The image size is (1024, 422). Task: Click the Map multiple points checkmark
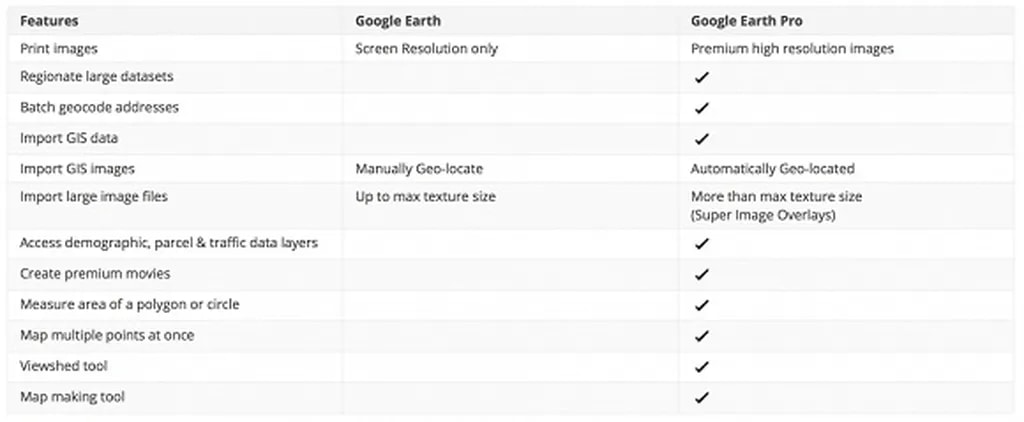point(701,336)
